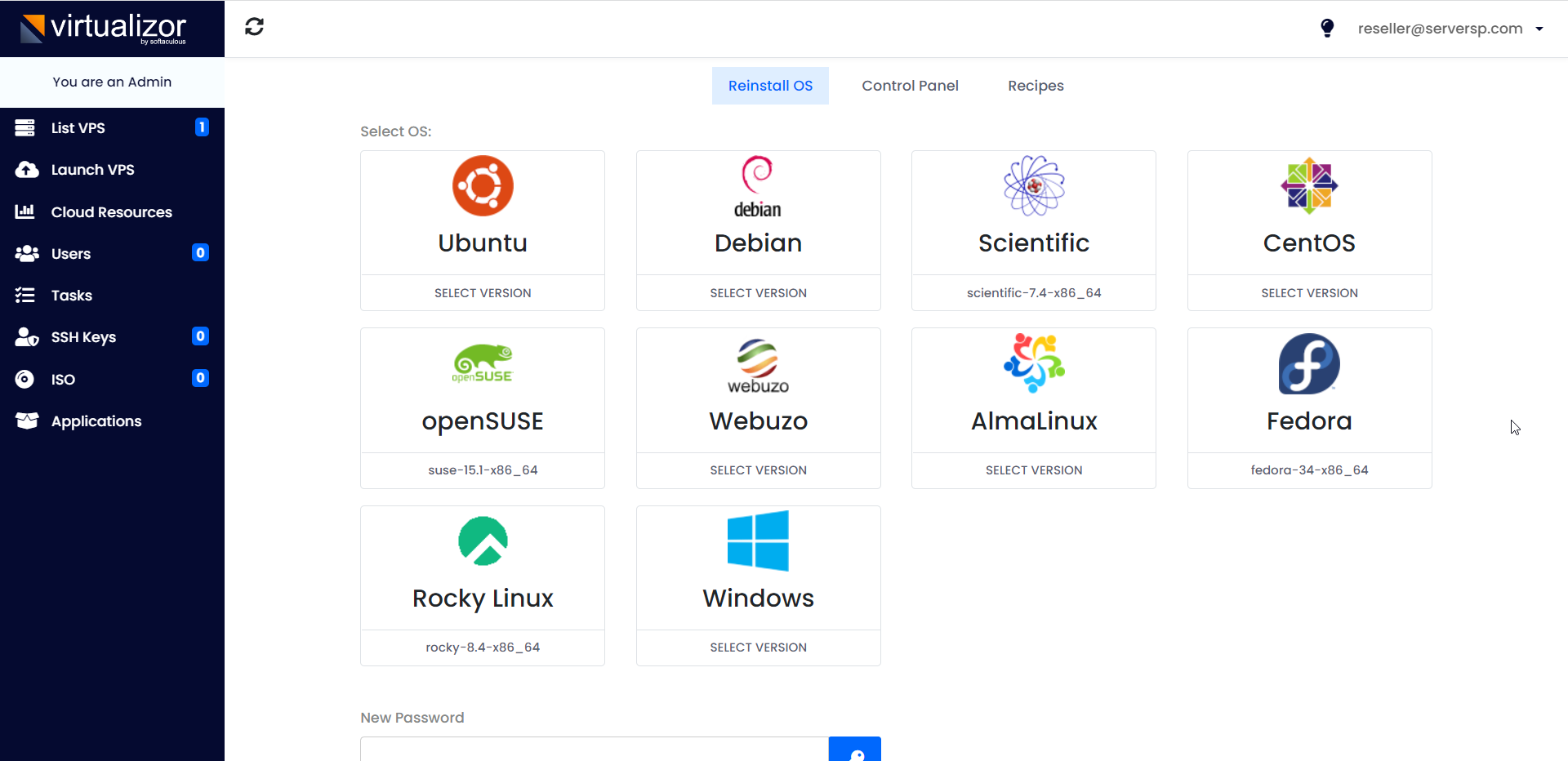
Task: Click the blue key button beside New Password
Action: [855, 750]
